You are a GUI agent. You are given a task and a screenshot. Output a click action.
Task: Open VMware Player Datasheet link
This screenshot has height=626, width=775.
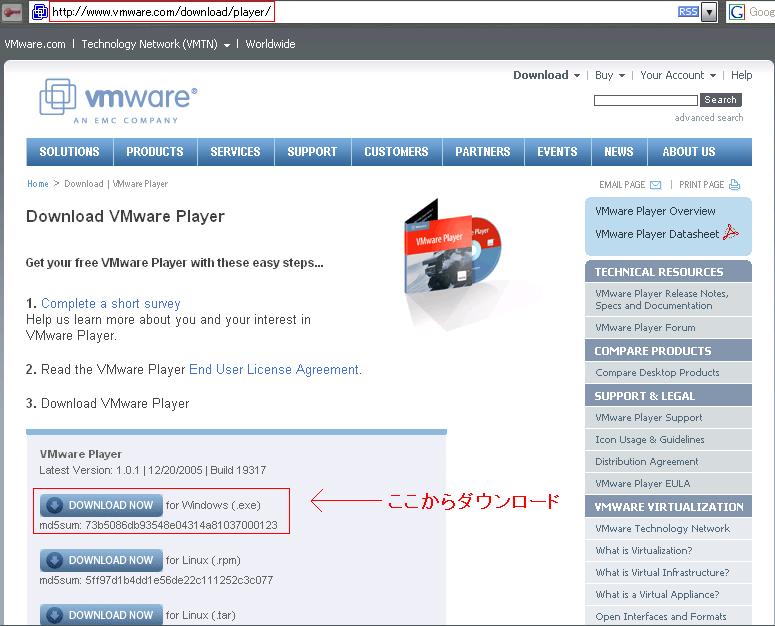(657, 234)
